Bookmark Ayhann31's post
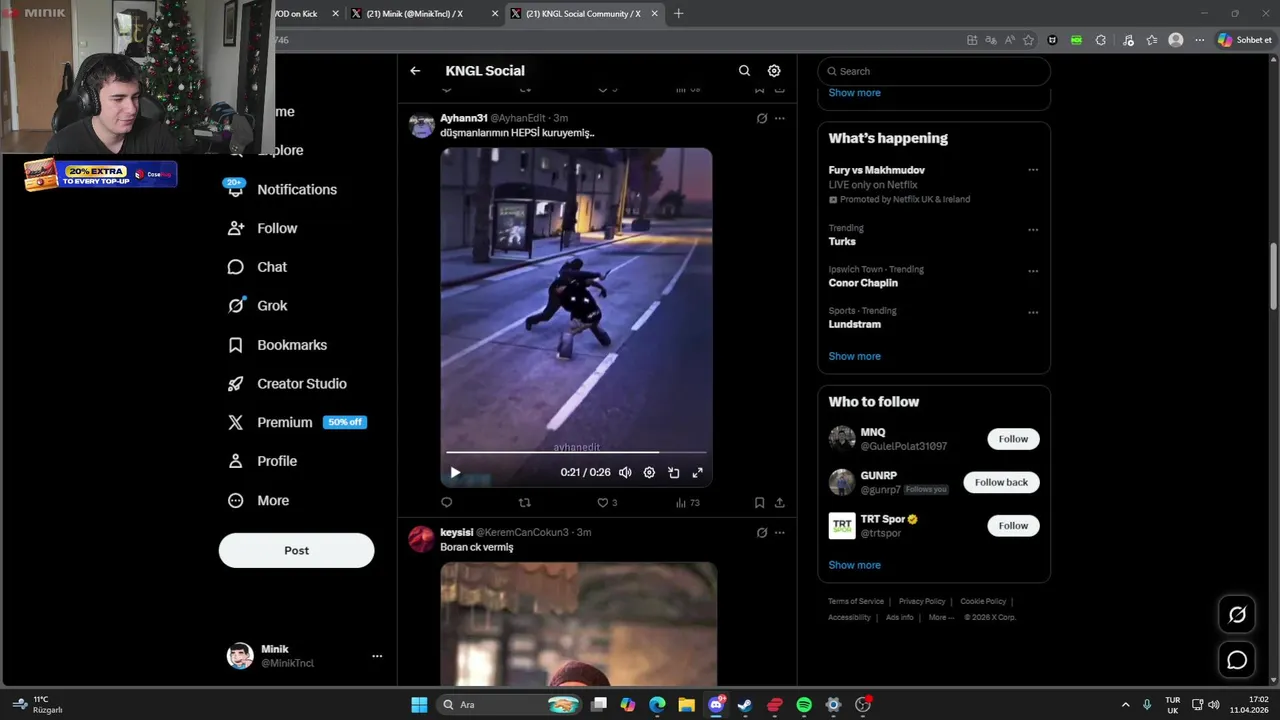 (760, 503)
